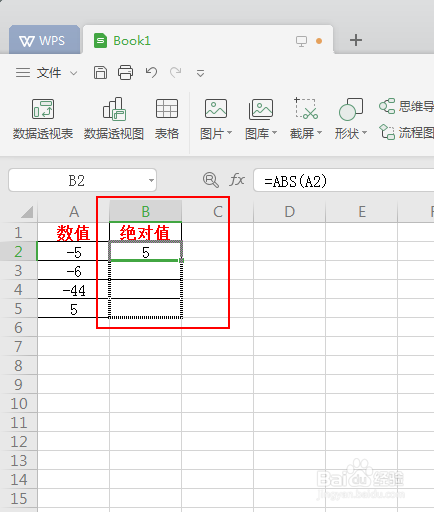
Task: Switch to the WPS home tab
Action: (44, 40)
